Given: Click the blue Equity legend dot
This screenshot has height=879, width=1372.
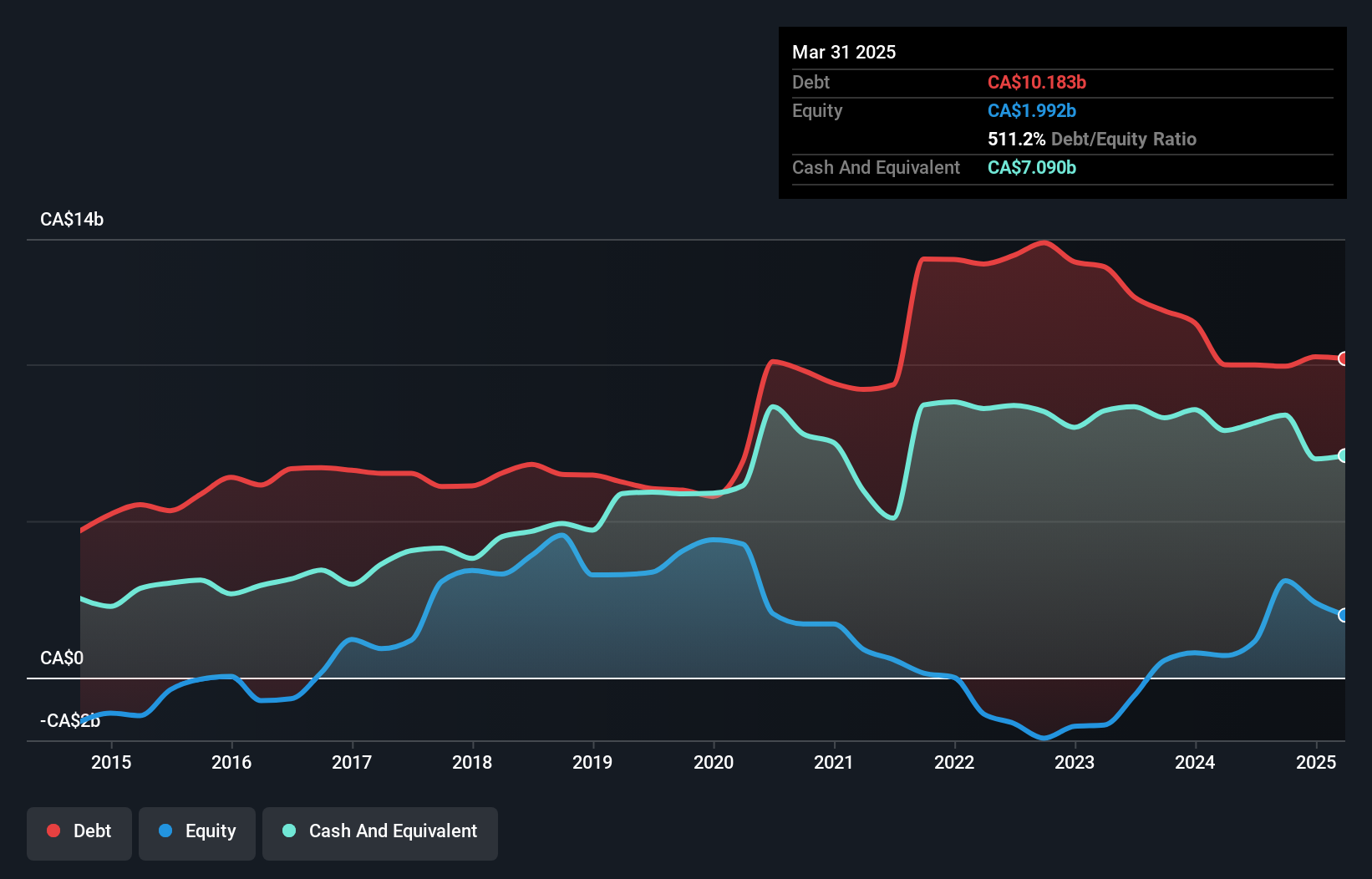Looking at the screenshot, I should click(x=165, y=831).
